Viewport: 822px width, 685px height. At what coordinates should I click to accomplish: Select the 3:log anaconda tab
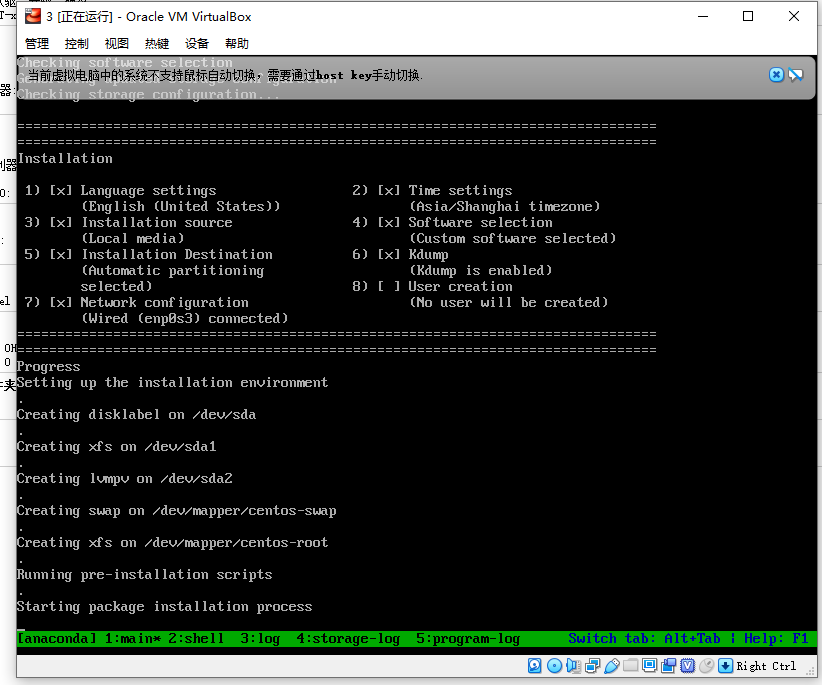[260, 638]
